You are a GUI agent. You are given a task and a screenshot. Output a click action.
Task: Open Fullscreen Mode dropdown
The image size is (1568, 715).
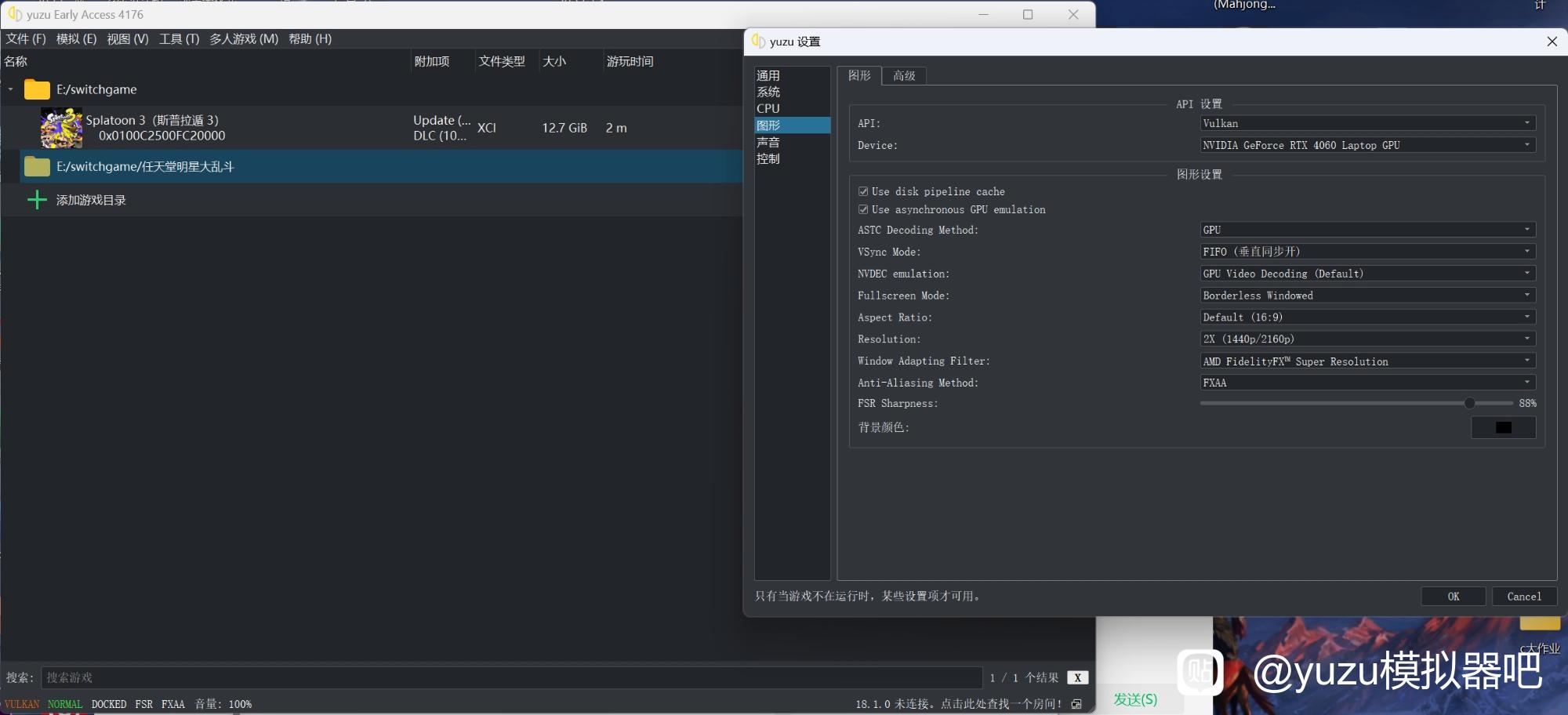pos(1367,296)
